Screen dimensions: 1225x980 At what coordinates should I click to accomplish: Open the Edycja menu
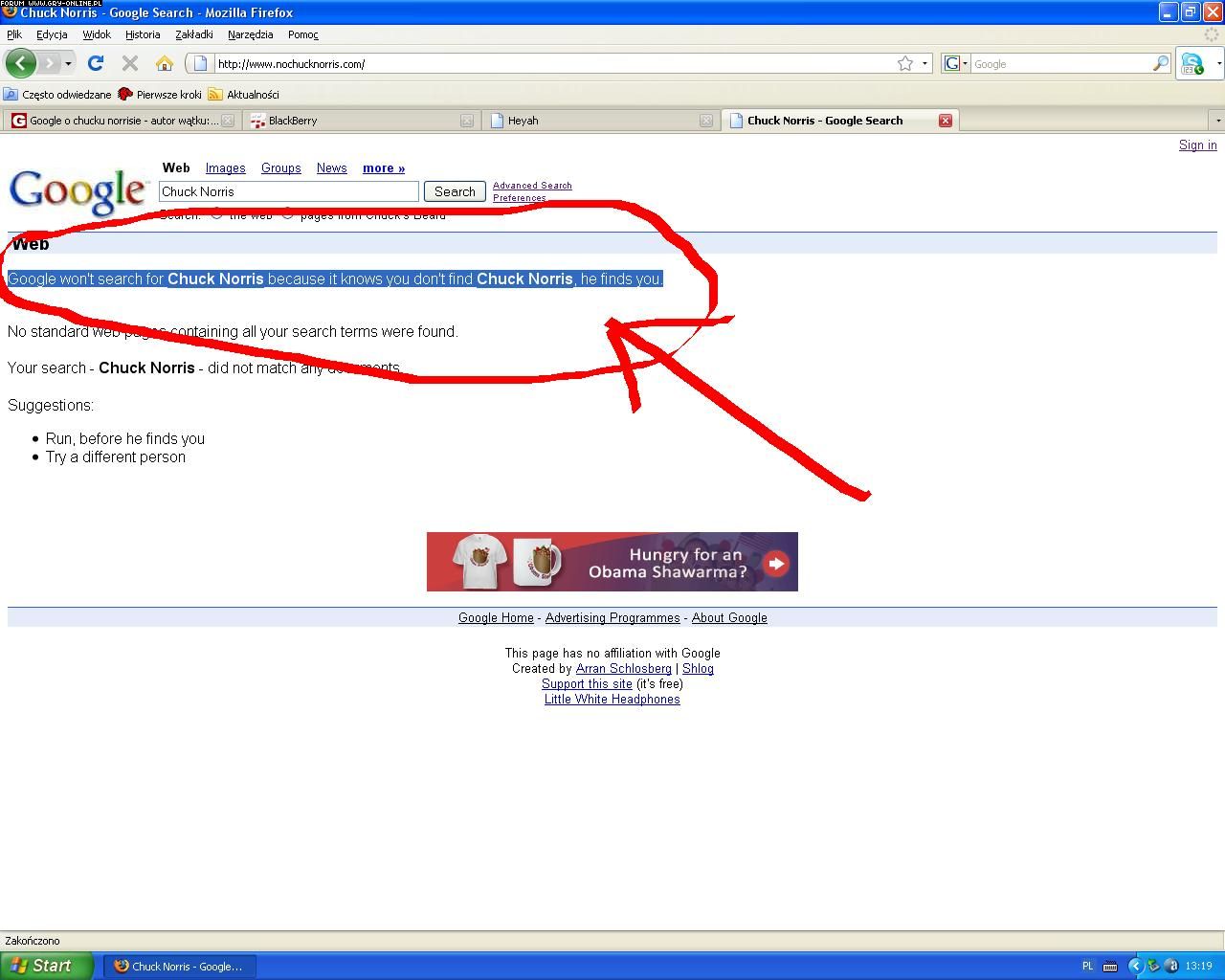[52, 34]
